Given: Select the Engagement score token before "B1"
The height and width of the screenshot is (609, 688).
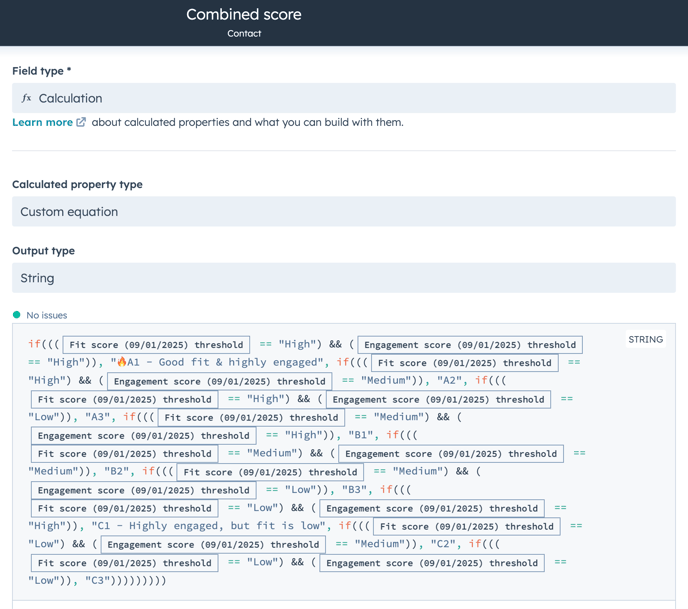Looking at the screenshot, I should (143, 436).
